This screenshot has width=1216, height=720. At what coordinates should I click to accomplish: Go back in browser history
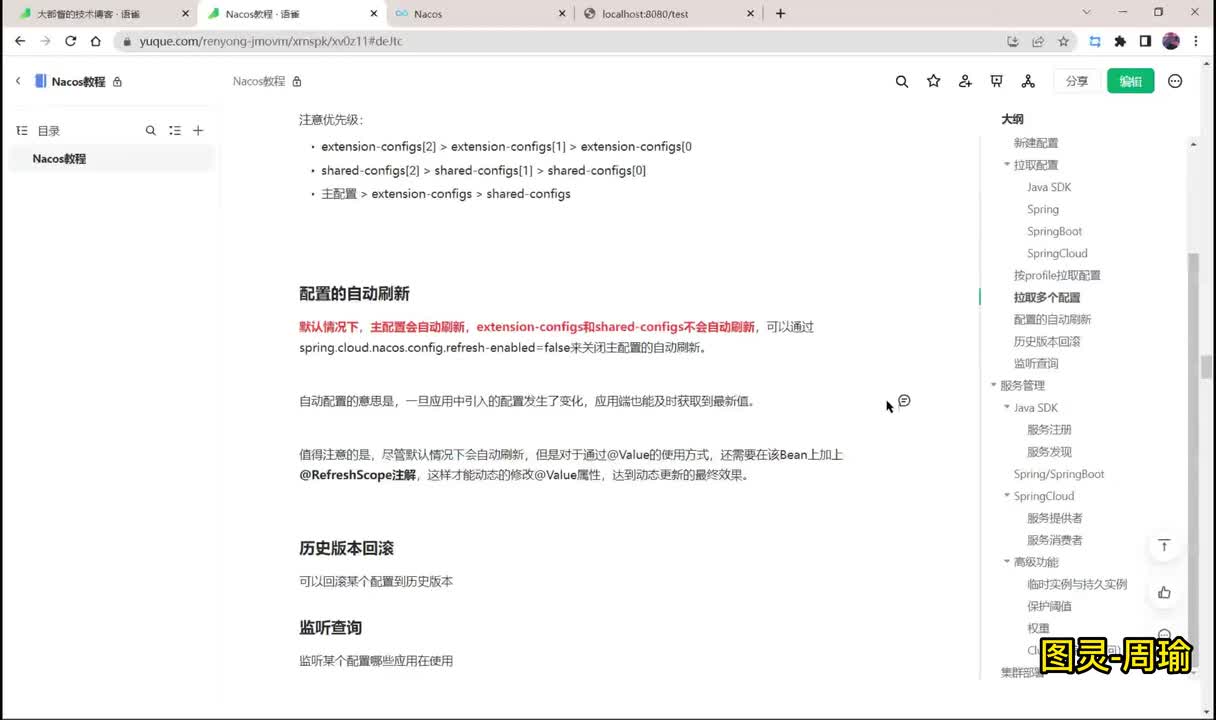click(x=20, y=41)
